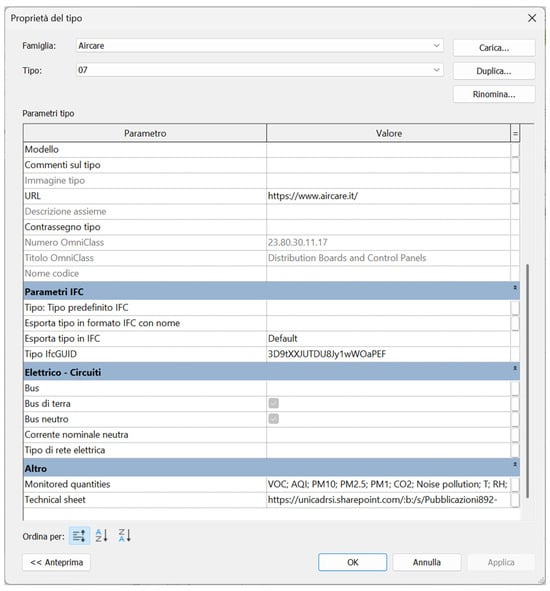Click the Duplica... button
The height and width of the screenshot is (591, 550).
point(494,71)
